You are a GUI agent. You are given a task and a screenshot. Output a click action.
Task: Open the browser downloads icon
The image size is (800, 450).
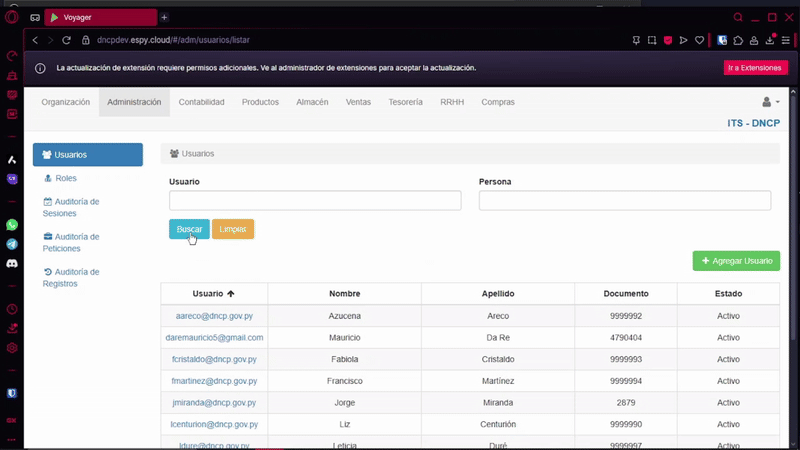771,40
